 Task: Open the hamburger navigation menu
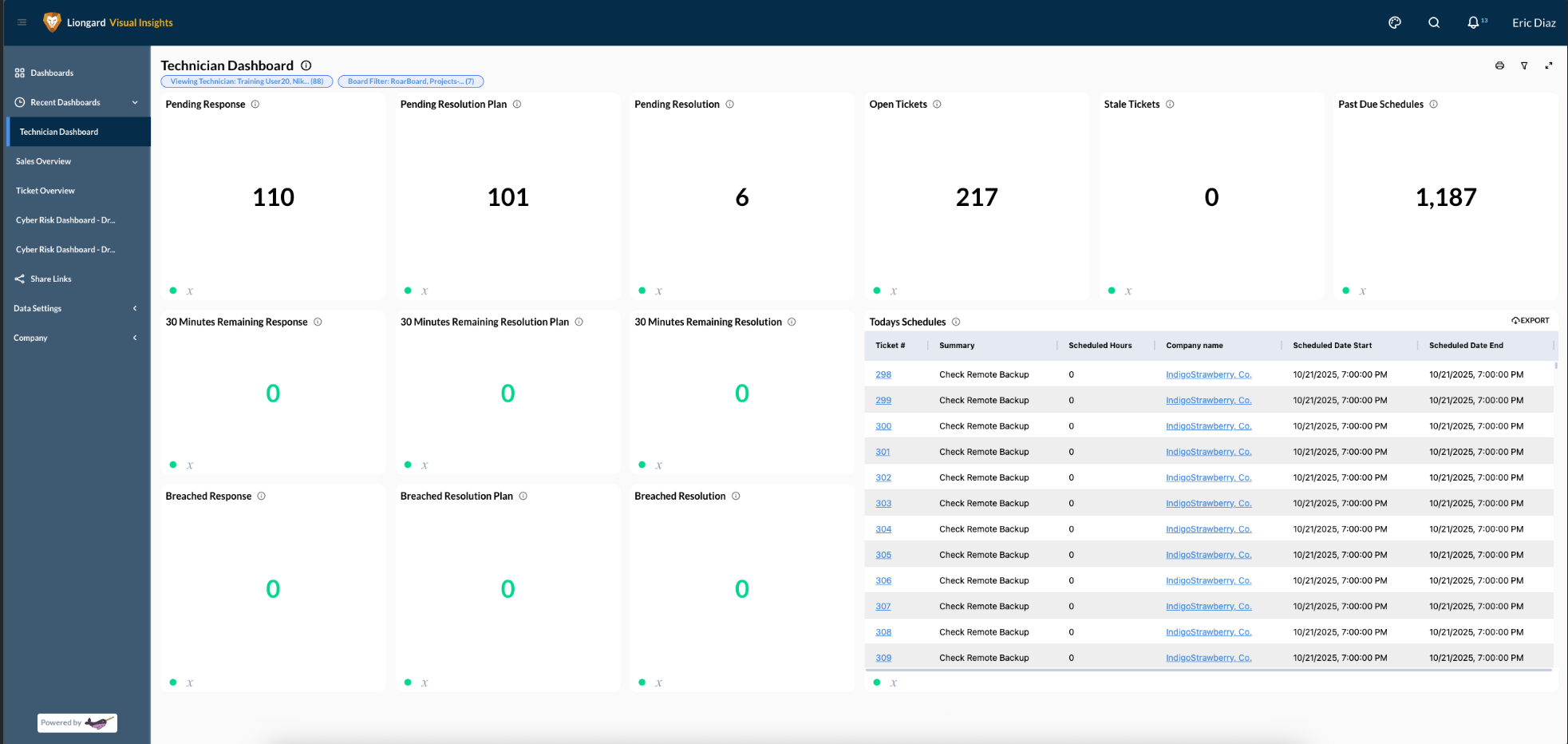22,22
